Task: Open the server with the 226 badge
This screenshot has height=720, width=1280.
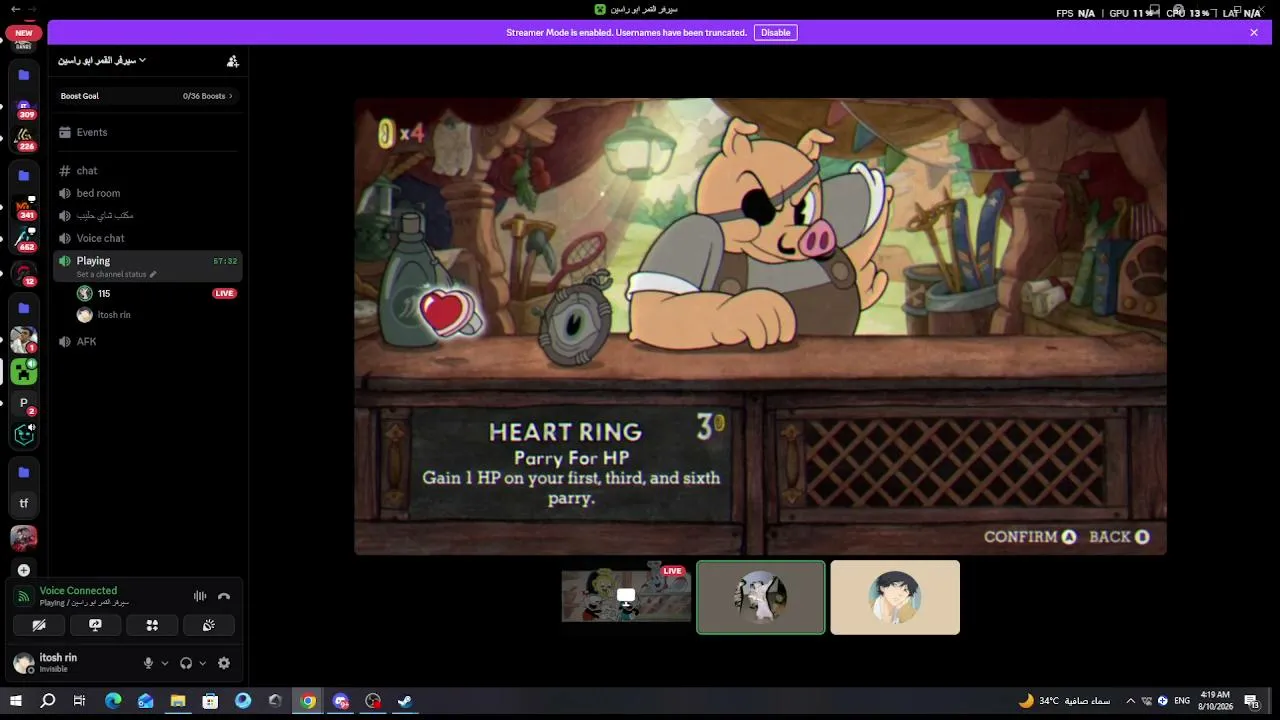Action: tap(24, 138)
